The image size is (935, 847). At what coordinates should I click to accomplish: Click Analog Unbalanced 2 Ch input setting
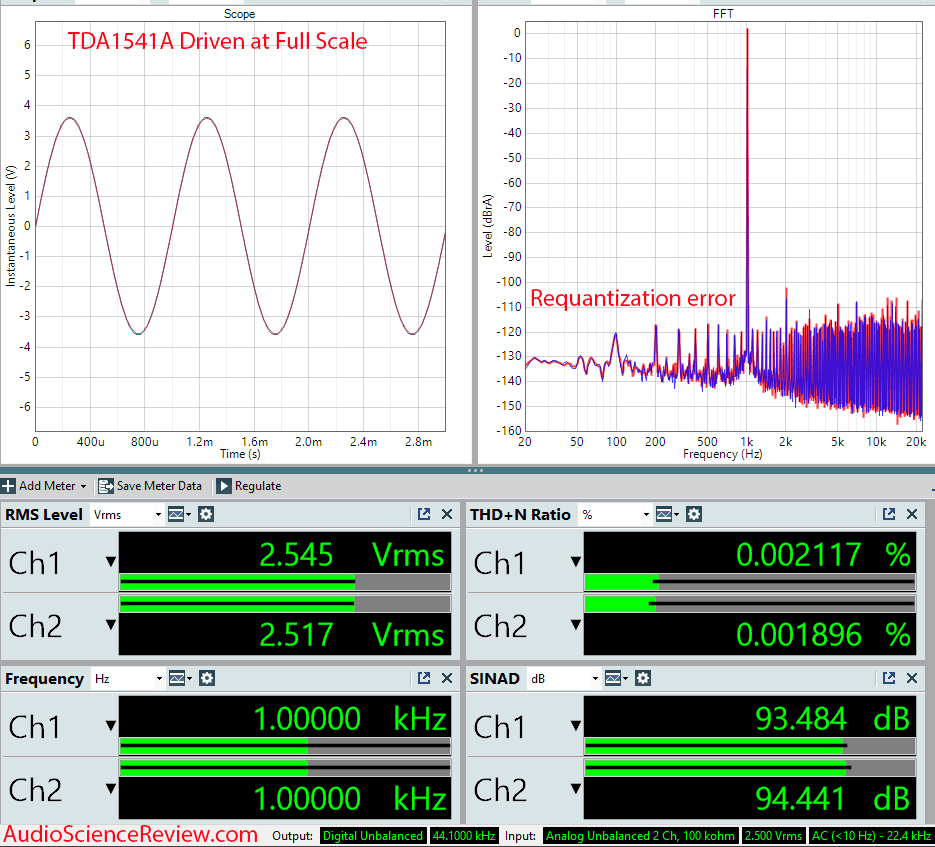(640, 836)
